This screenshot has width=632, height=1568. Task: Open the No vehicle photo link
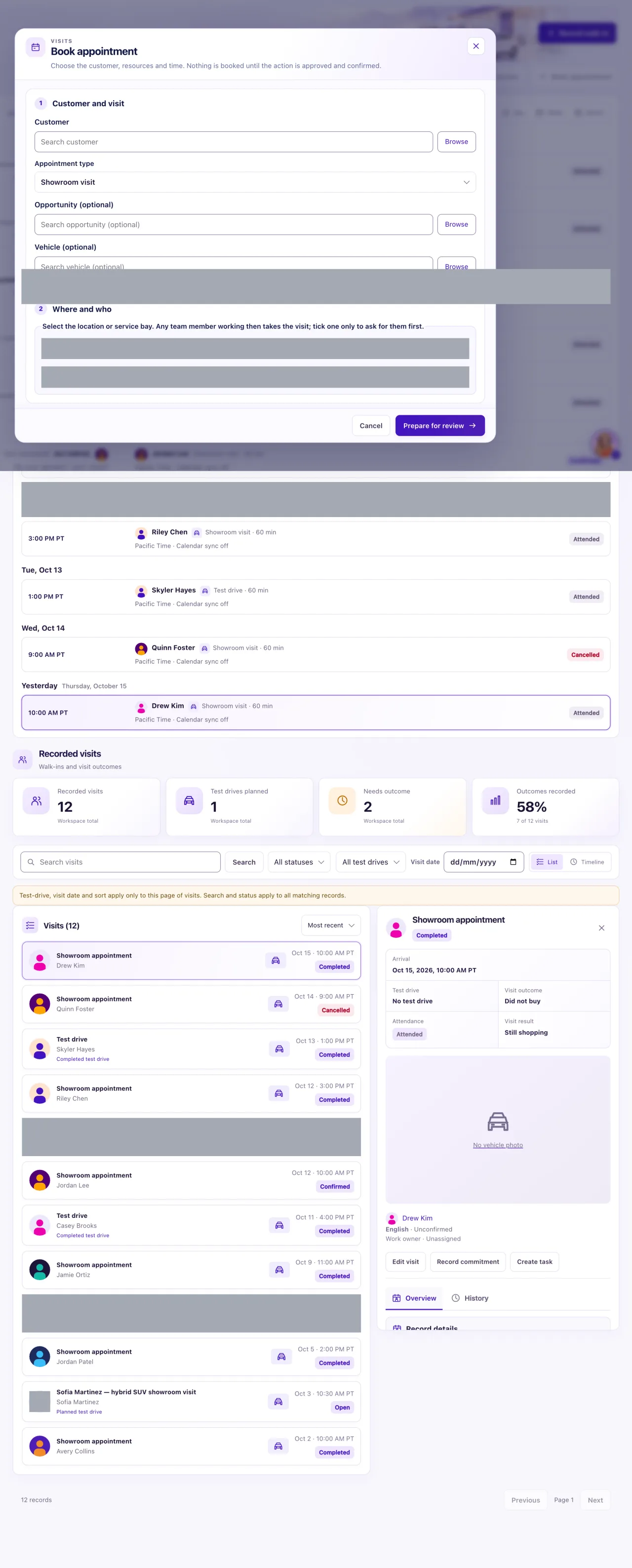tap(498, 1145)
